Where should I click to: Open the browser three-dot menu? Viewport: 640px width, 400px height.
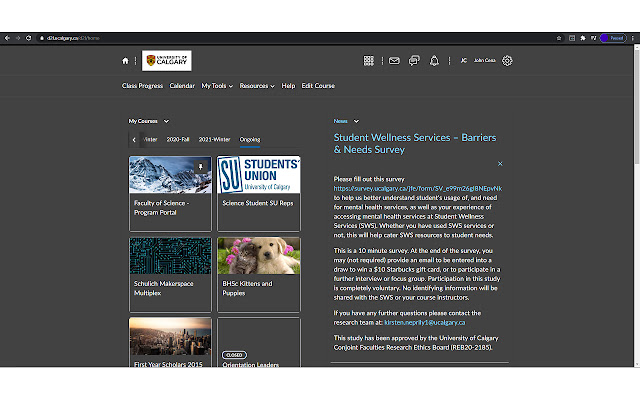point(633,38)
